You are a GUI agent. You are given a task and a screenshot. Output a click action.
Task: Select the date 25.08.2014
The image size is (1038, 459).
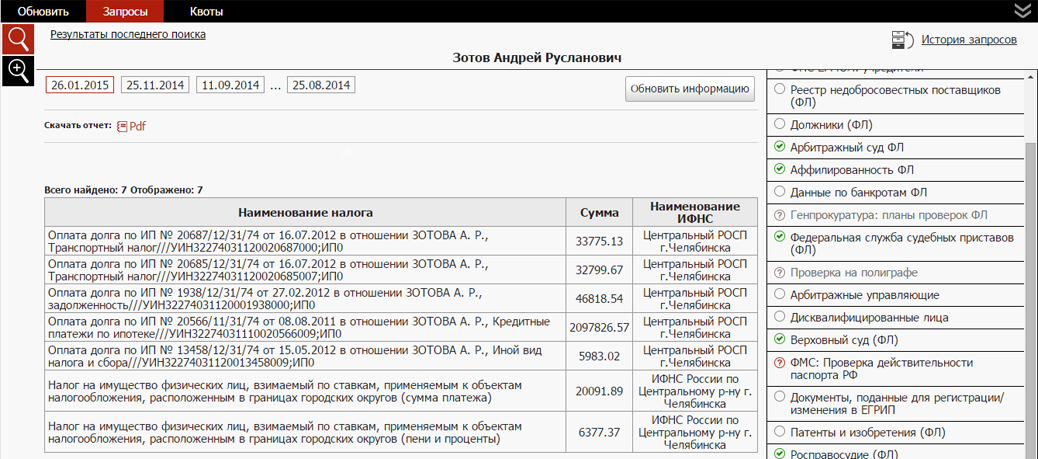pos(321,85)
